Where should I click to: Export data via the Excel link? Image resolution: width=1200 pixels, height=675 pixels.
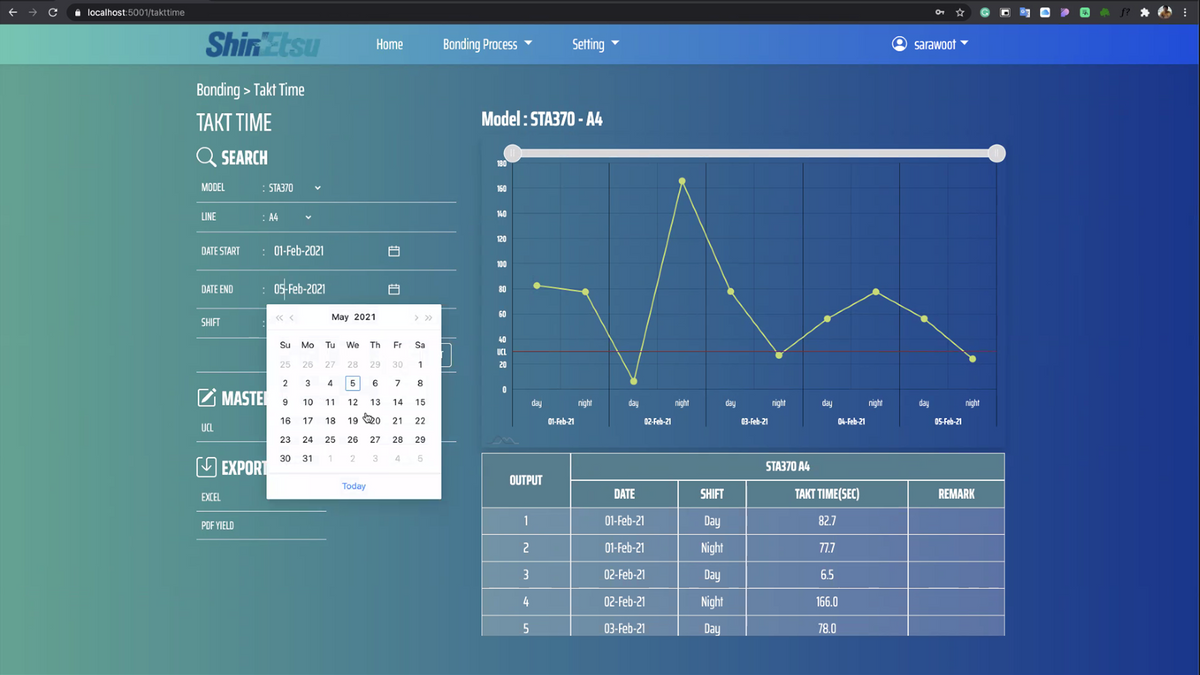coord(211,497)
